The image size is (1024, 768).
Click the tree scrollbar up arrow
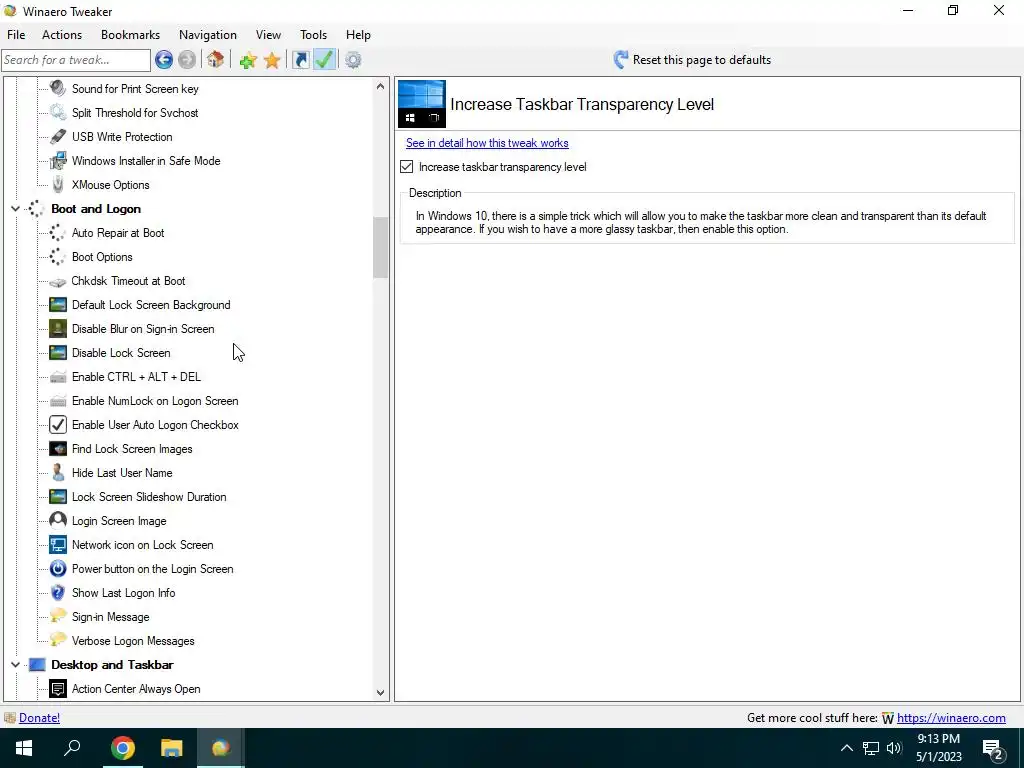(x=380, y=86)
